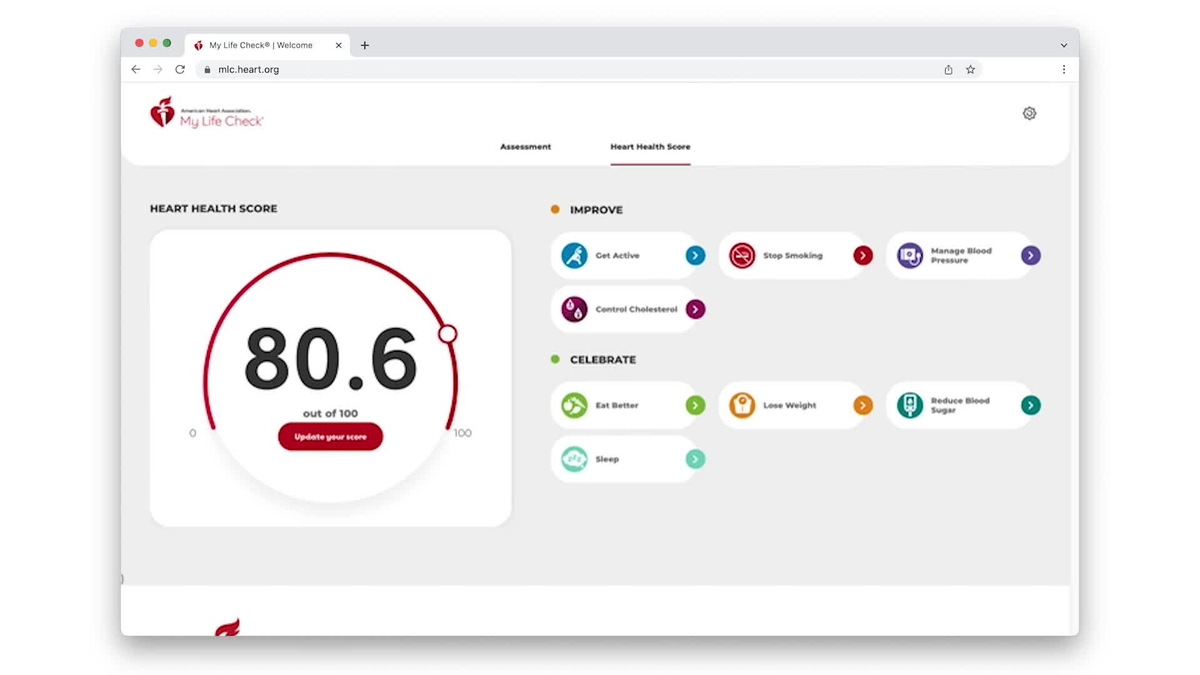Click the Stop Smoking label
1200x675 pixels.
[792, 256]
